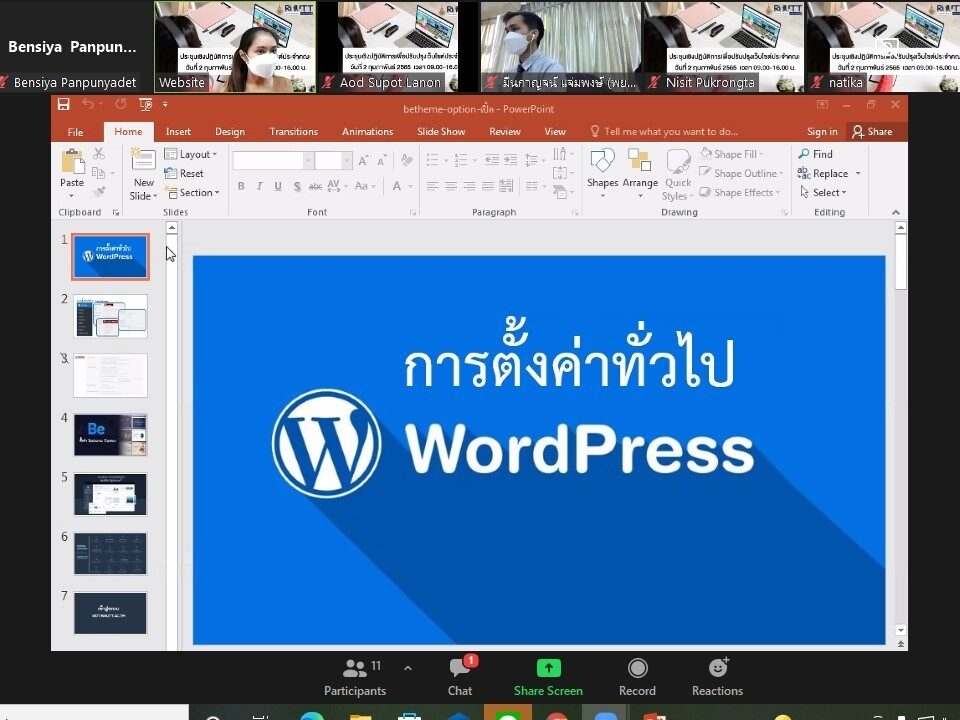Click the Find magnifier in Editing group
Screen dimensions: 960x720
click(x=804, y=154)
